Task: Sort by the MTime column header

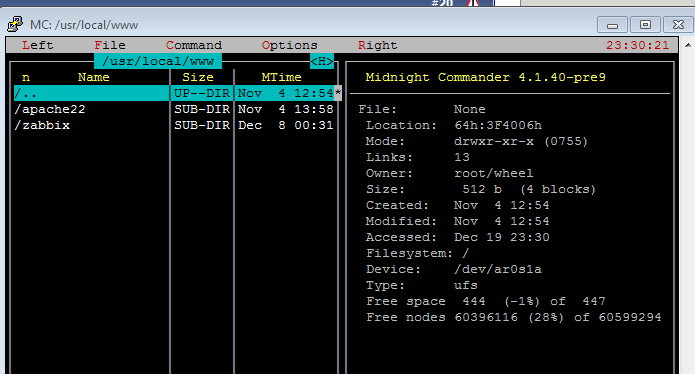Action: pos(281,77)
